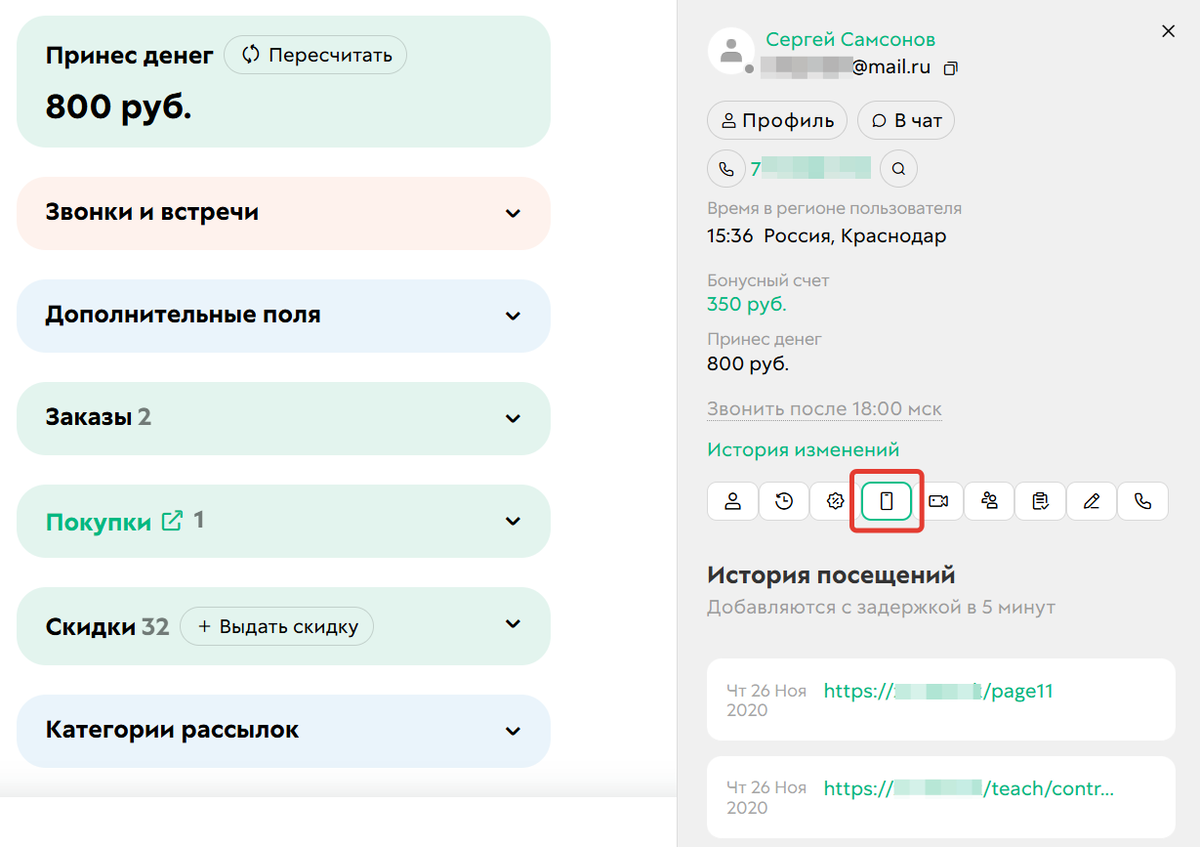Viewport: 1200px width, 847px height.
Task: Open the Профиль button
Action: click(777, 120)
